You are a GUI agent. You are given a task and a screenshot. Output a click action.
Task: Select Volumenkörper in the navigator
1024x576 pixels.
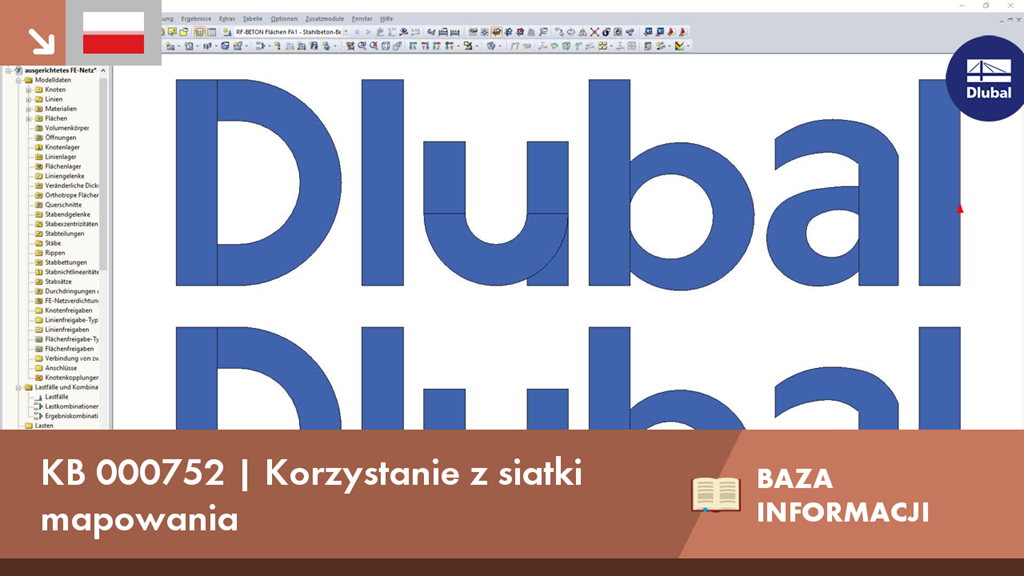67,128
